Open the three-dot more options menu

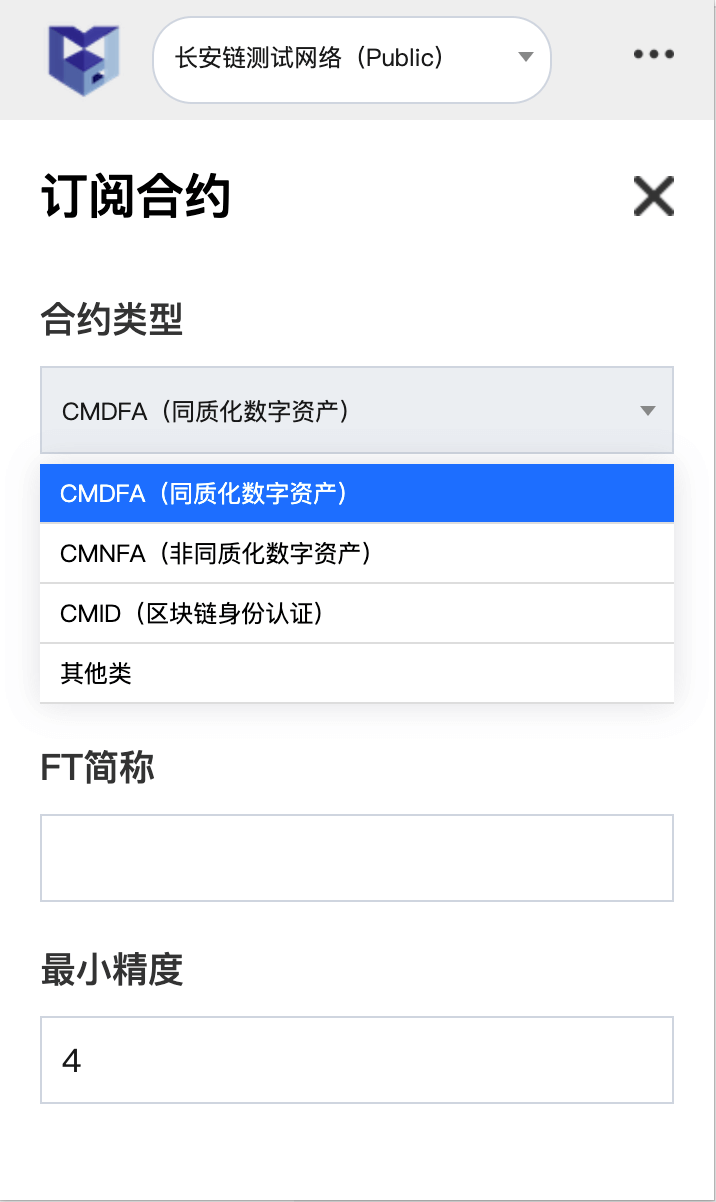654,55
